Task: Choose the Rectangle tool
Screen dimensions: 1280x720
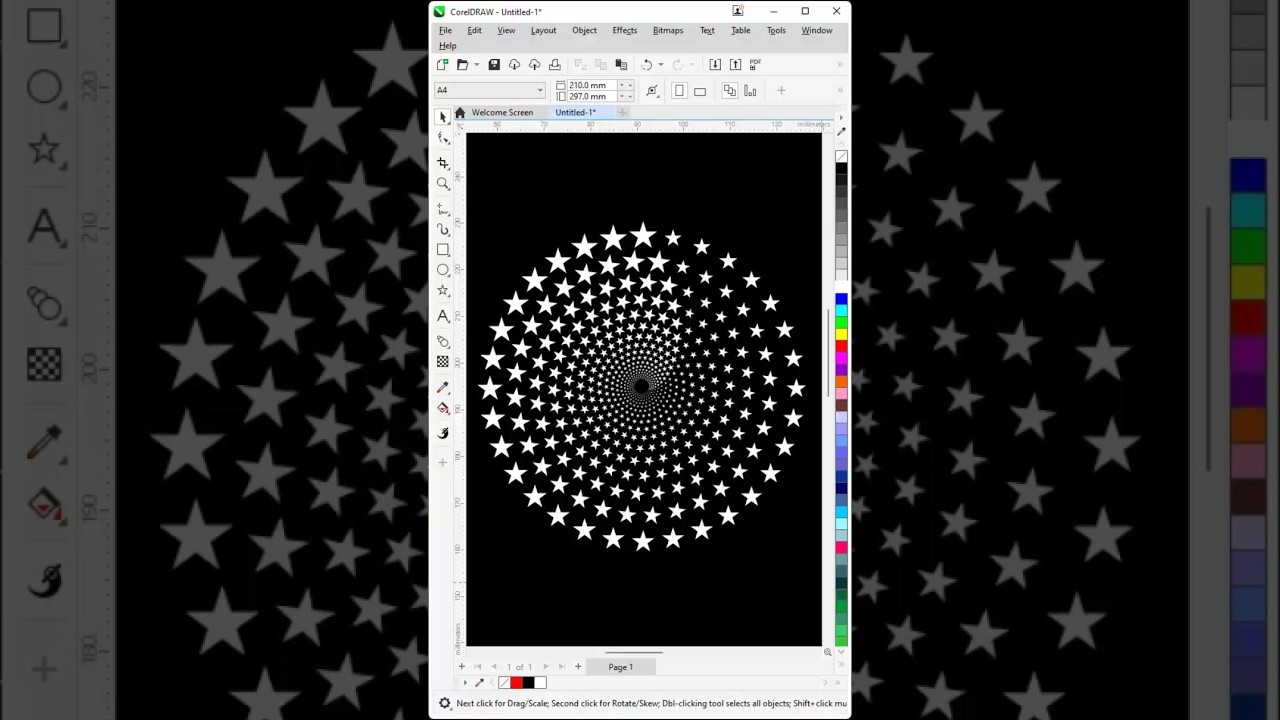Action: tap(443, 250)
